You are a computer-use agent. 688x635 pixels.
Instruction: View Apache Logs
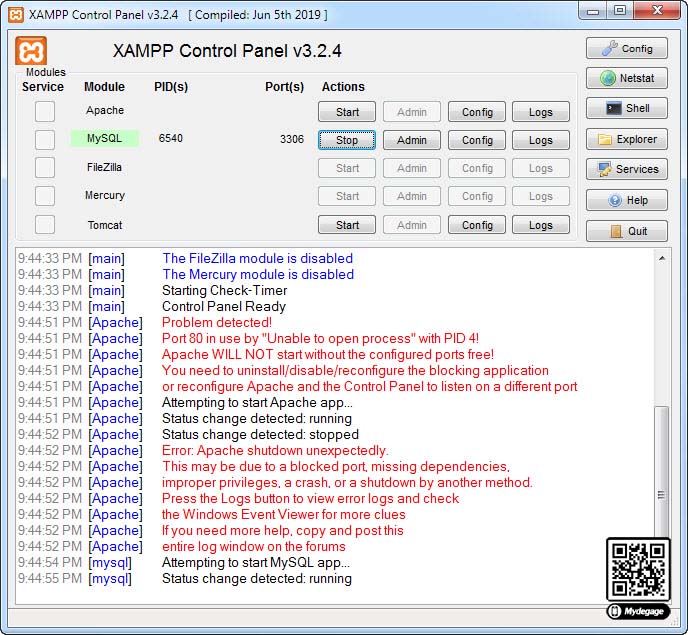541,112
